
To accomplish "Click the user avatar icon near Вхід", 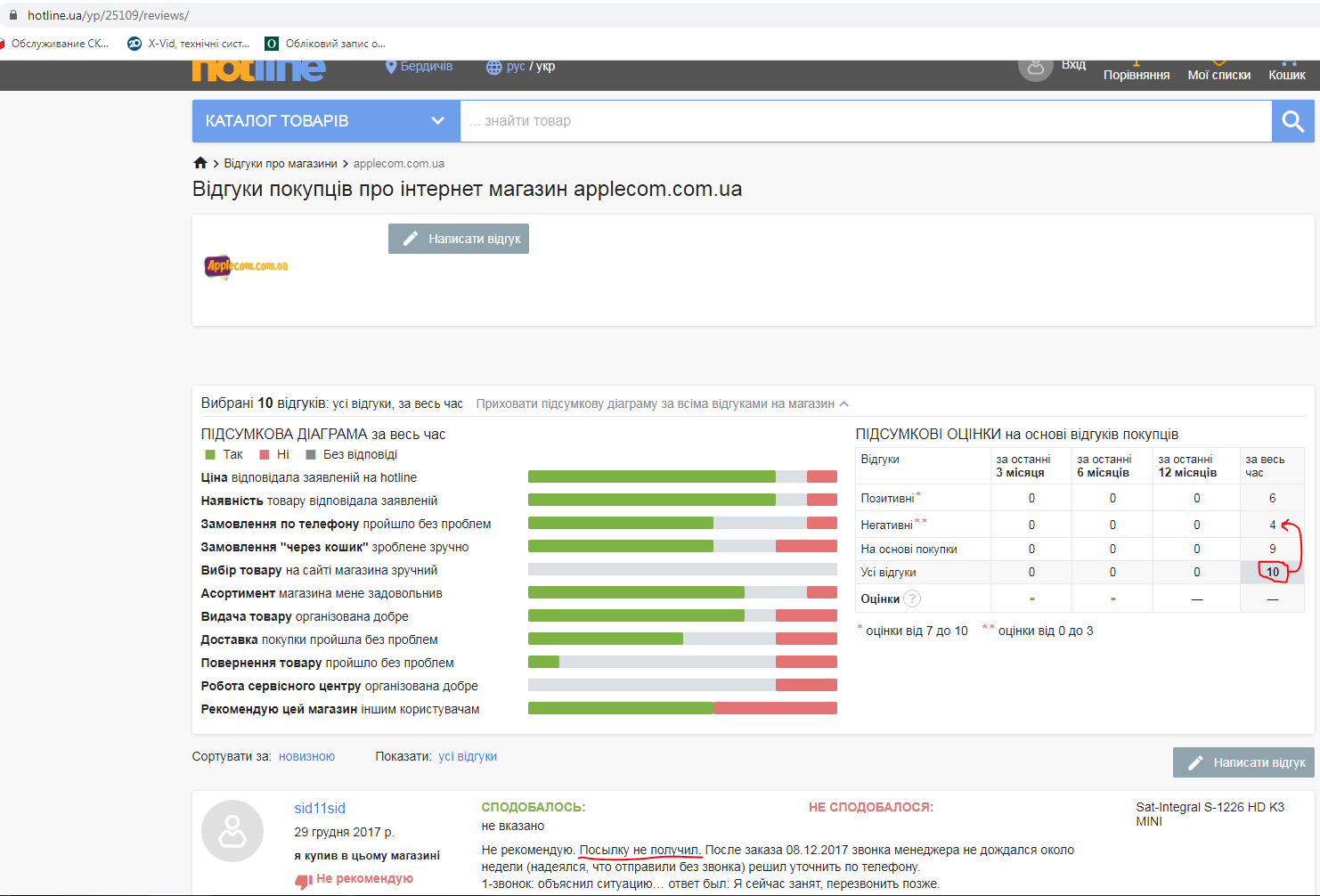I will [1035, 67].
